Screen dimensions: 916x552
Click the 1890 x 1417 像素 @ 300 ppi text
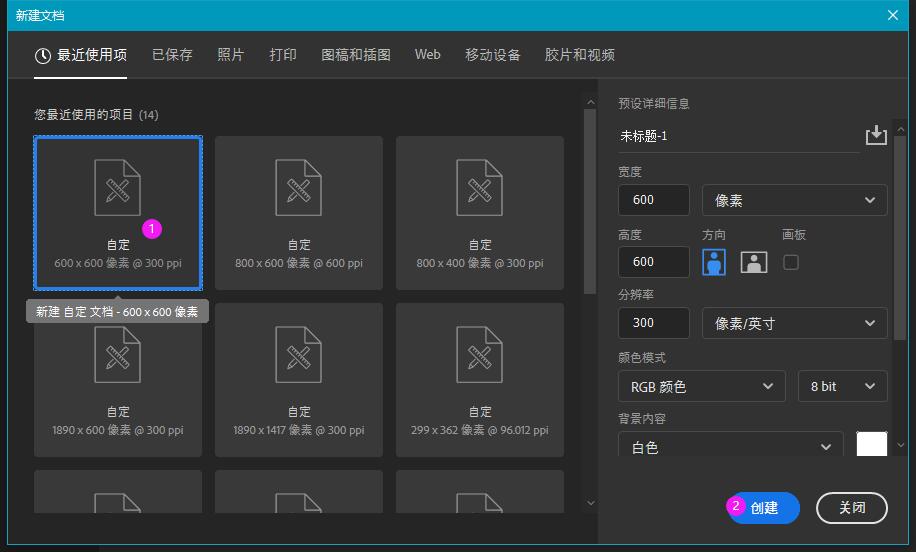(x=299, y=431)
